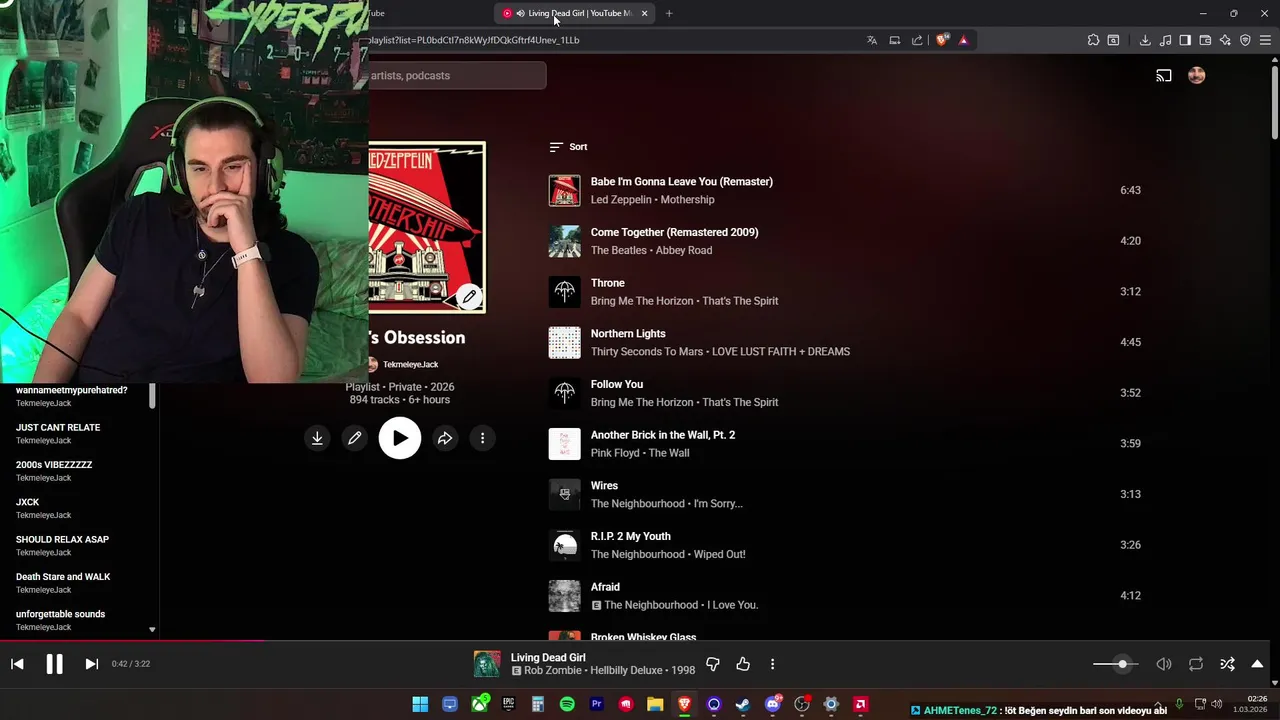Toggle the browser sidebar panel

pos(1185,40)
